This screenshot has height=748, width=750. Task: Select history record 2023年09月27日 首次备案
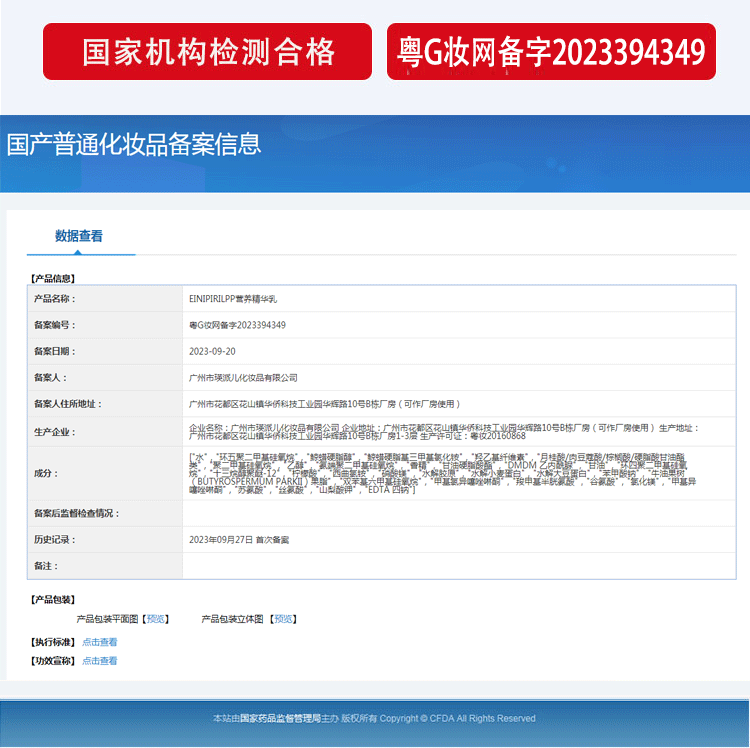[239, 539]
